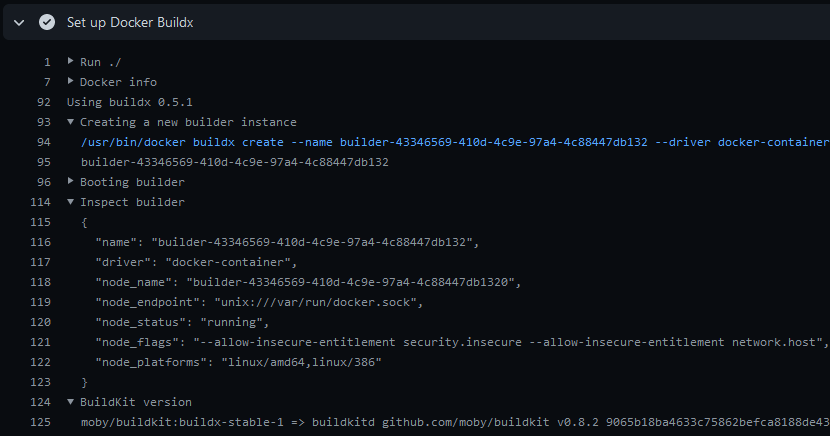
Task: Collapse the "BuildKit version" log group
Action: (x=71, y=402)
